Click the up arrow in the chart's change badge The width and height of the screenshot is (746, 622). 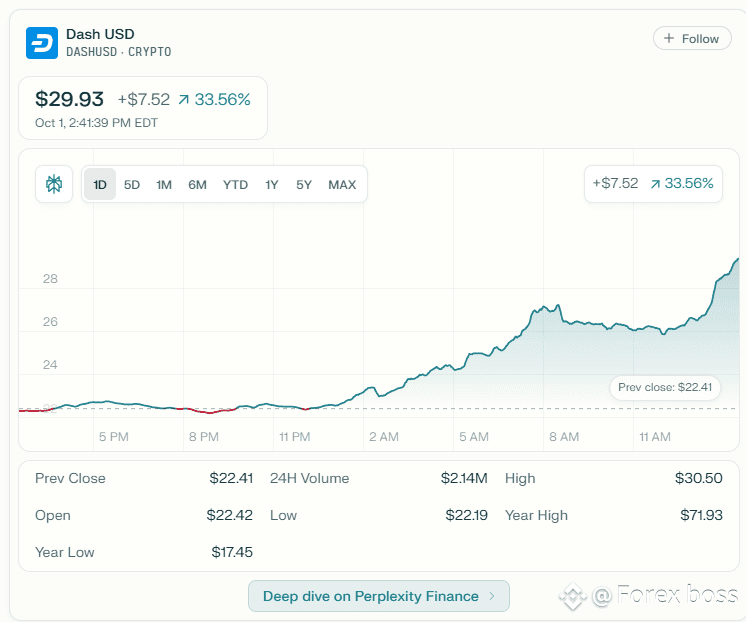655,184
